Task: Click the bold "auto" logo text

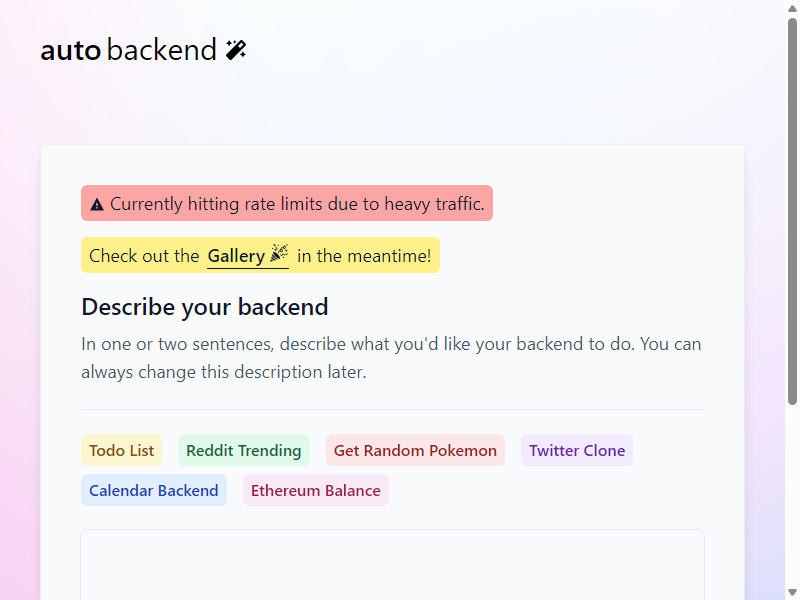Action: coord(70,51)
